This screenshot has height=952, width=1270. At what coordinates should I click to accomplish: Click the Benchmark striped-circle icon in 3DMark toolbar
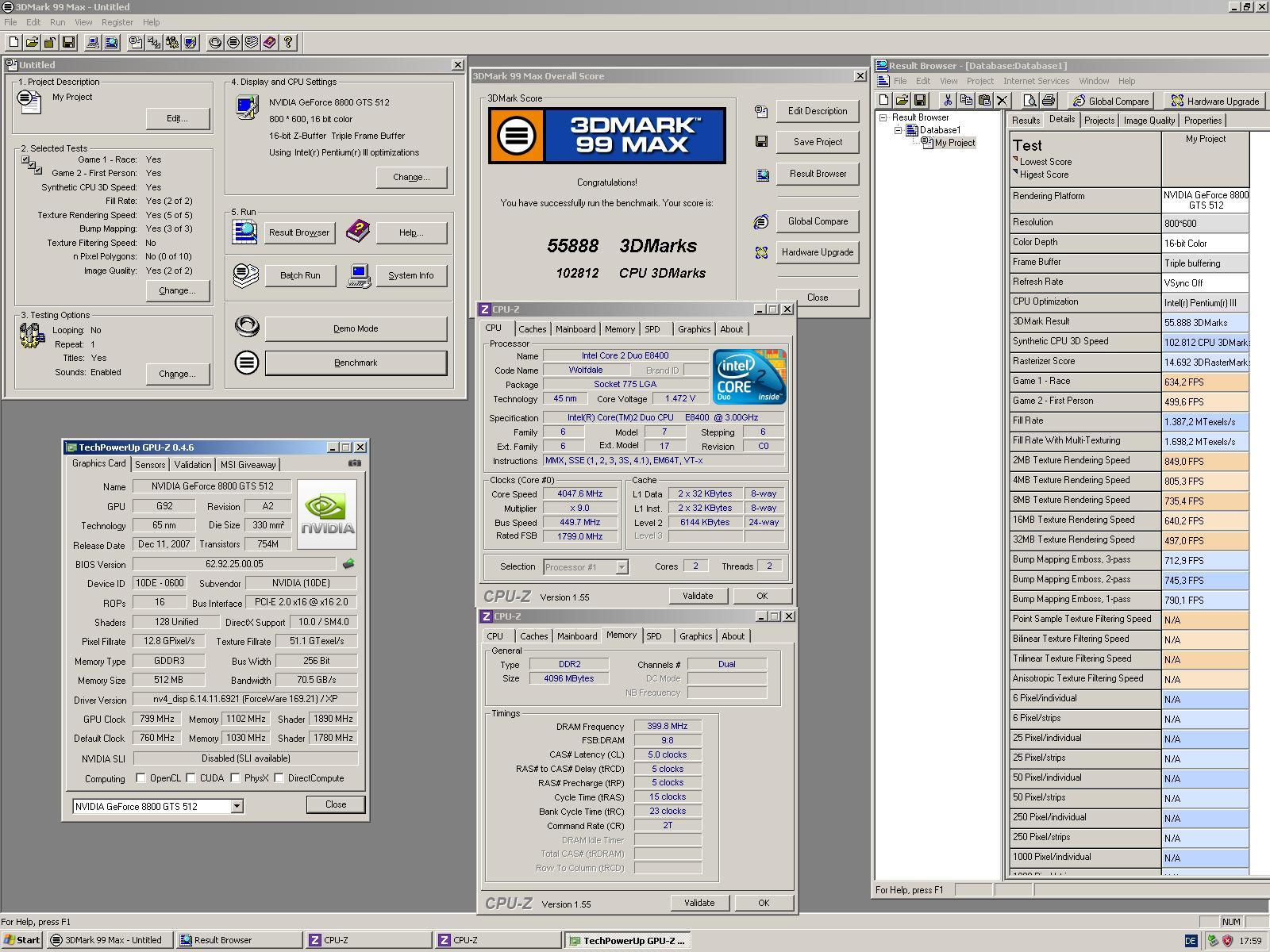(233, 43)
